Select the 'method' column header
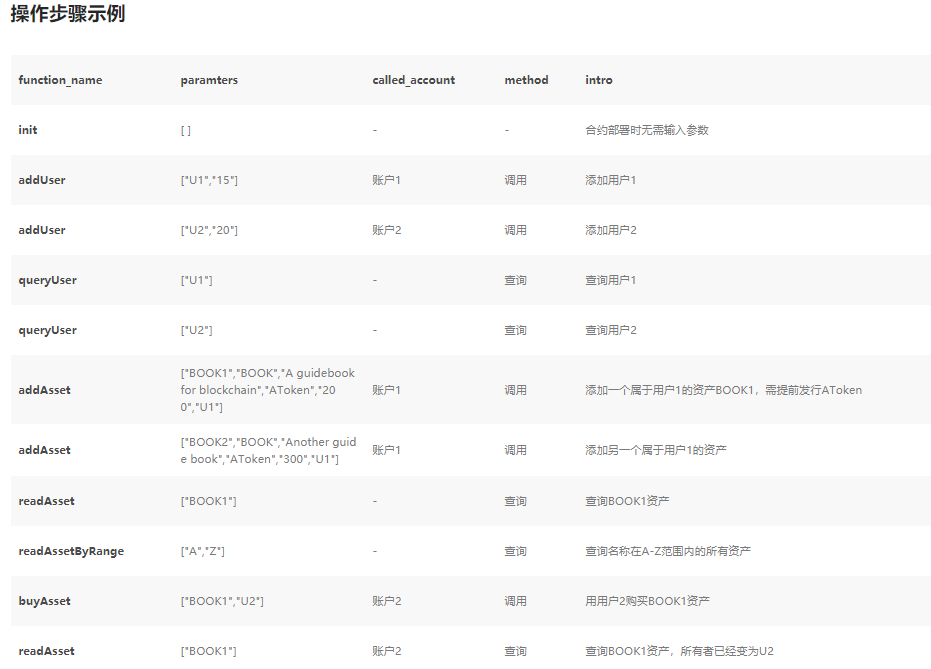The height and width of the screenshot is (669, 931). tap(526, 80)
